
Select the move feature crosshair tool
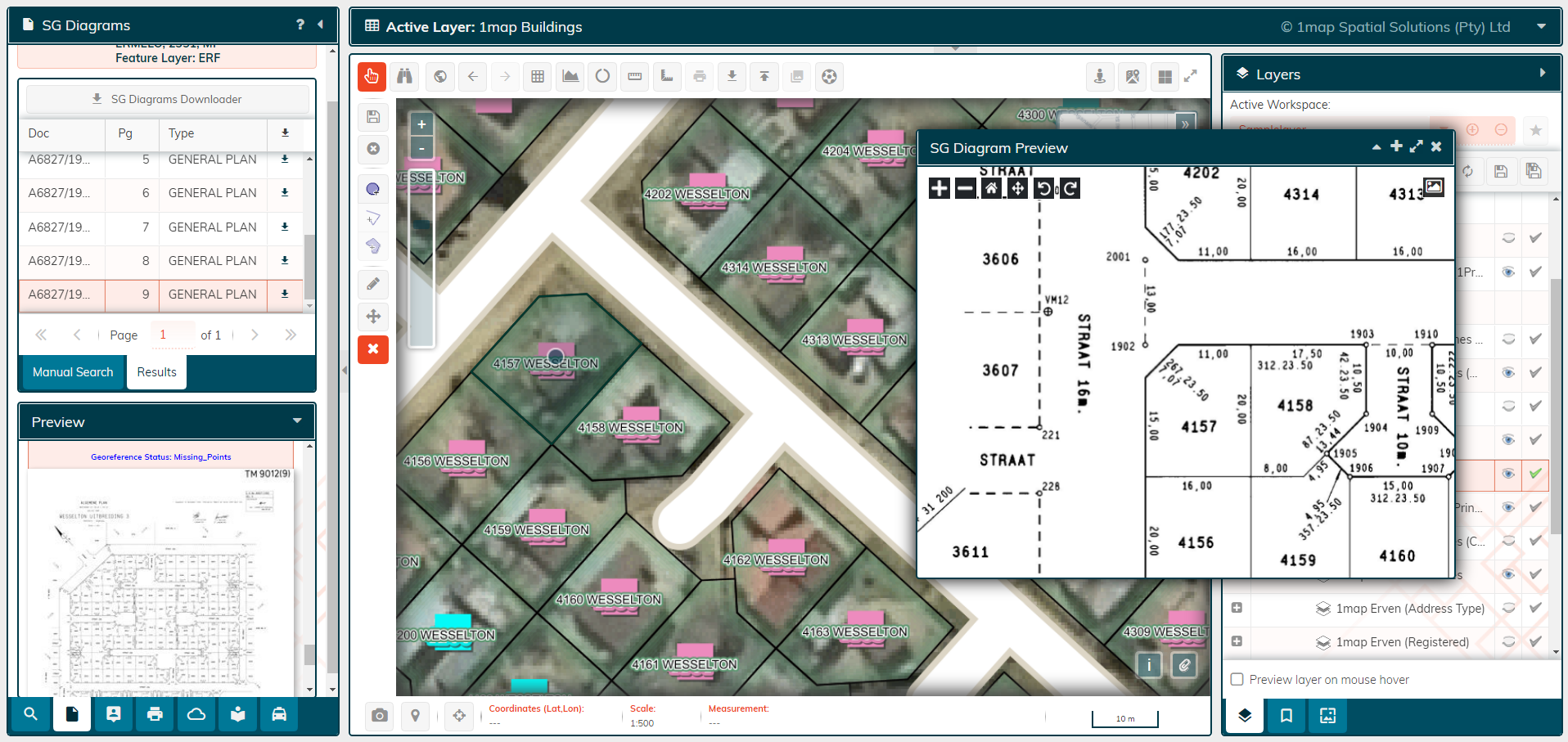tap(373, 316)
